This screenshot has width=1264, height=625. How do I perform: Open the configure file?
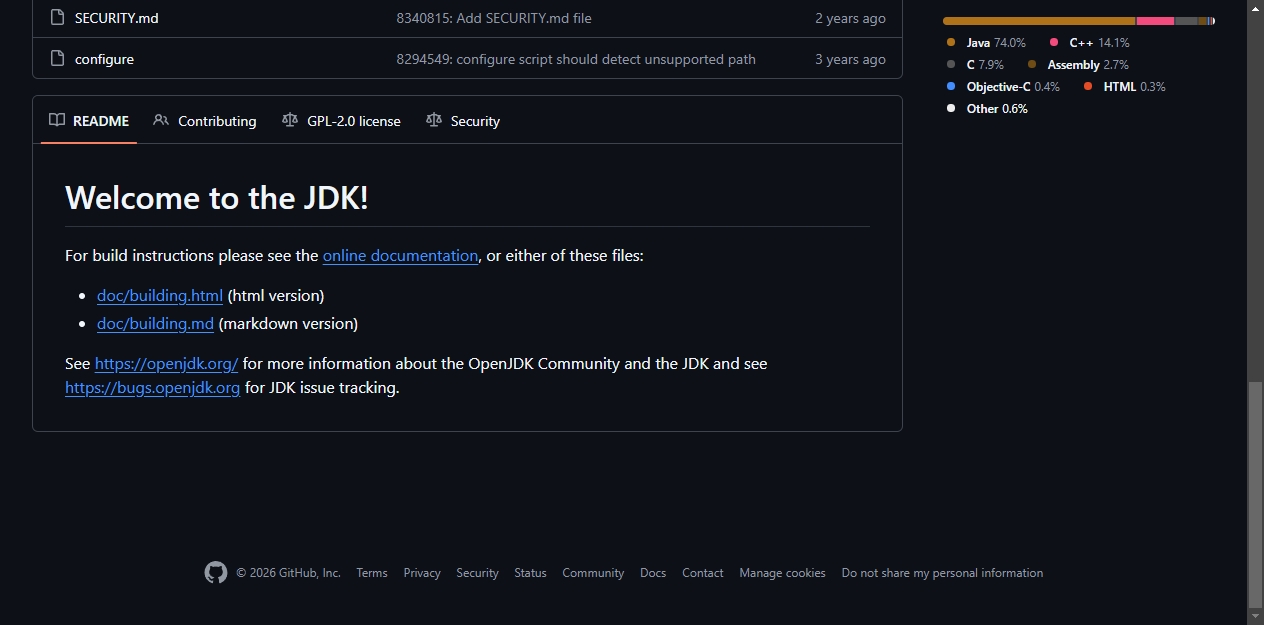104,59
